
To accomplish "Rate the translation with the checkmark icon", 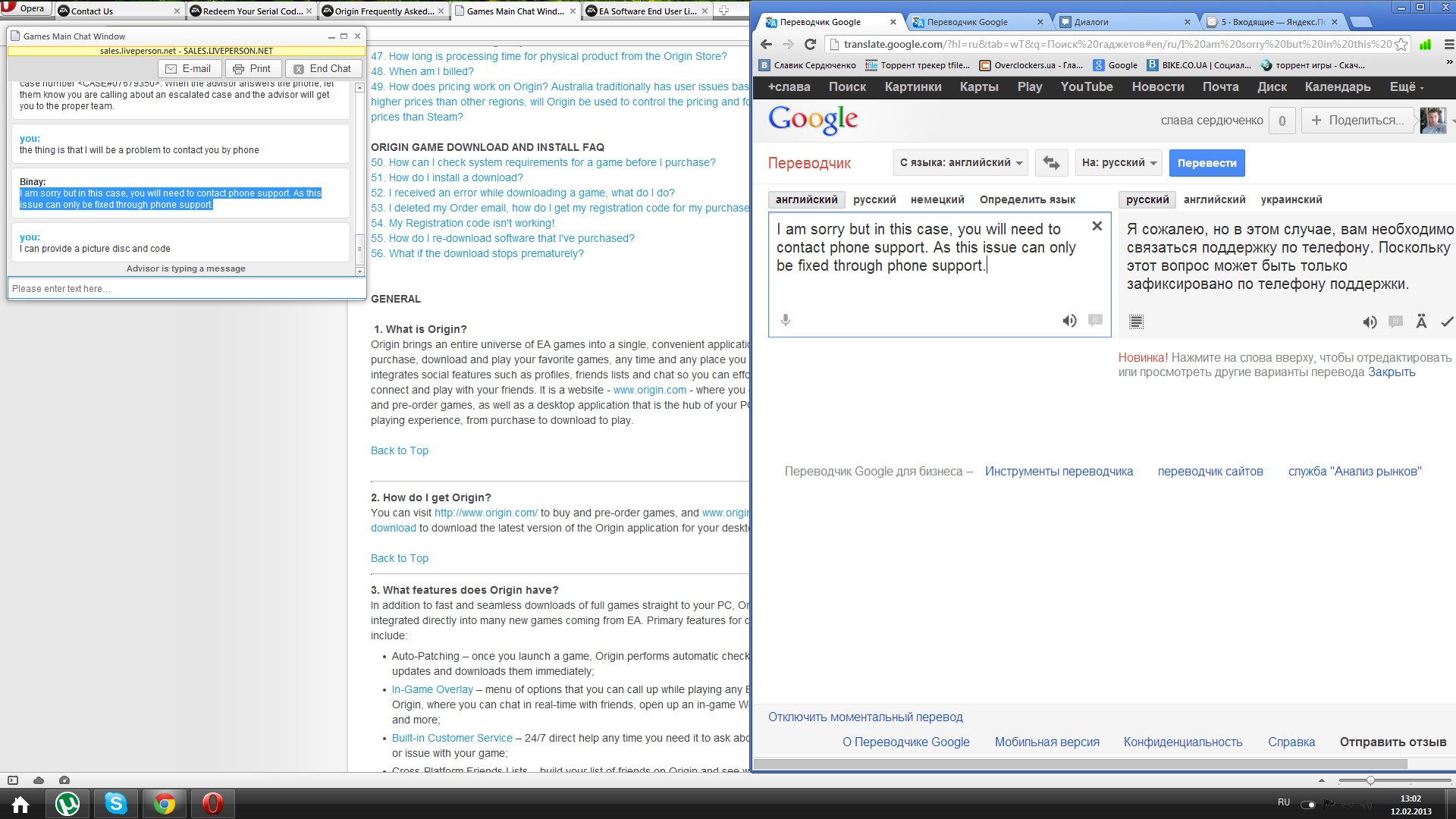I will coord(1447,322).
